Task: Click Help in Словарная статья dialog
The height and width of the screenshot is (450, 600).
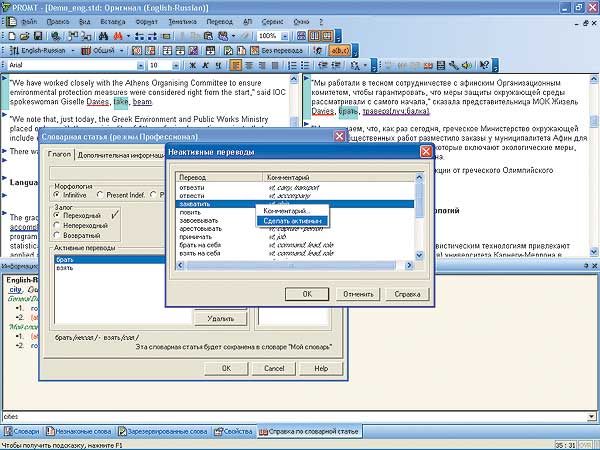Action: pos(321,368)
